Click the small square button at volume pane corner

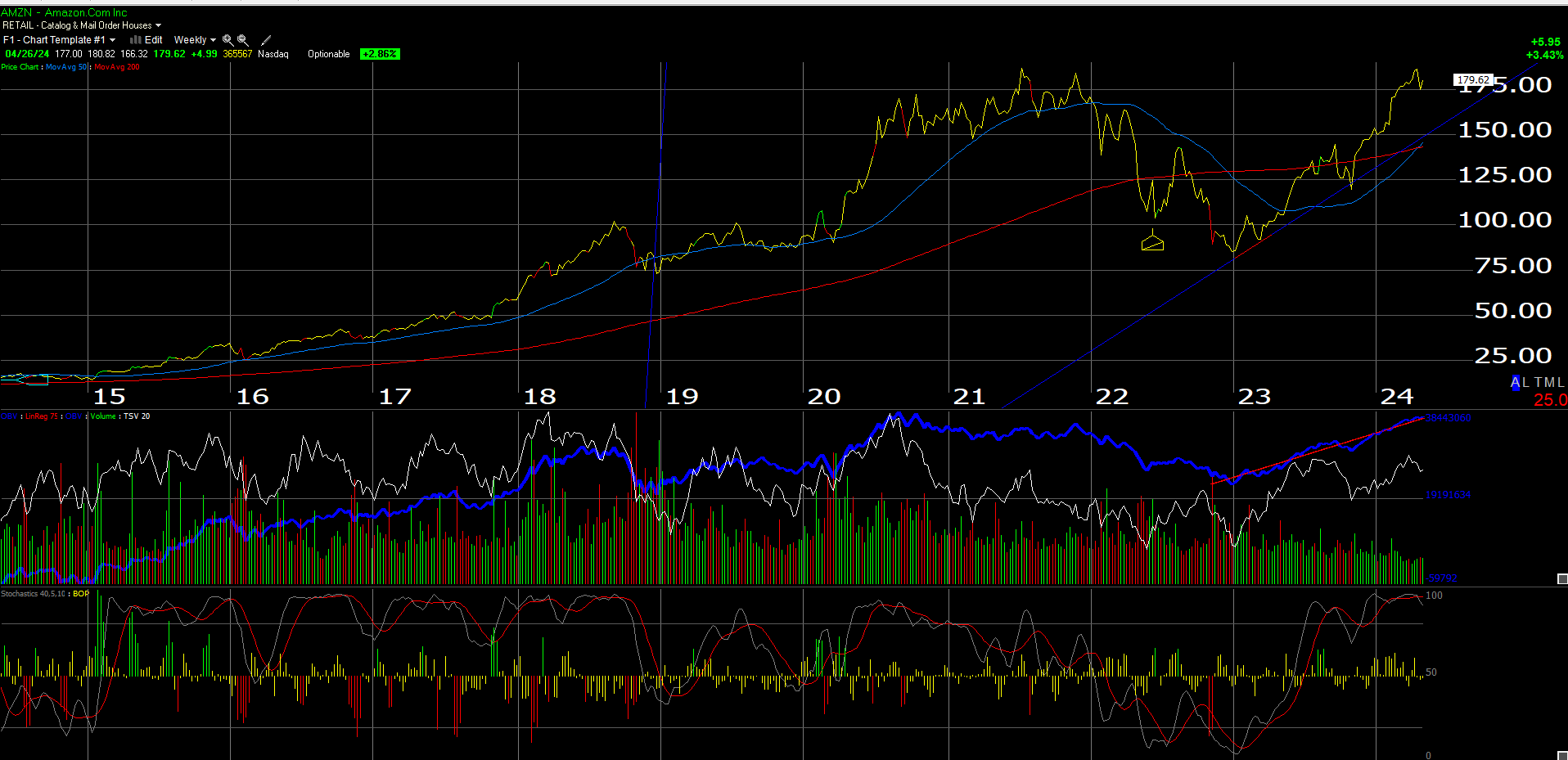click(x=1561, y=578)
